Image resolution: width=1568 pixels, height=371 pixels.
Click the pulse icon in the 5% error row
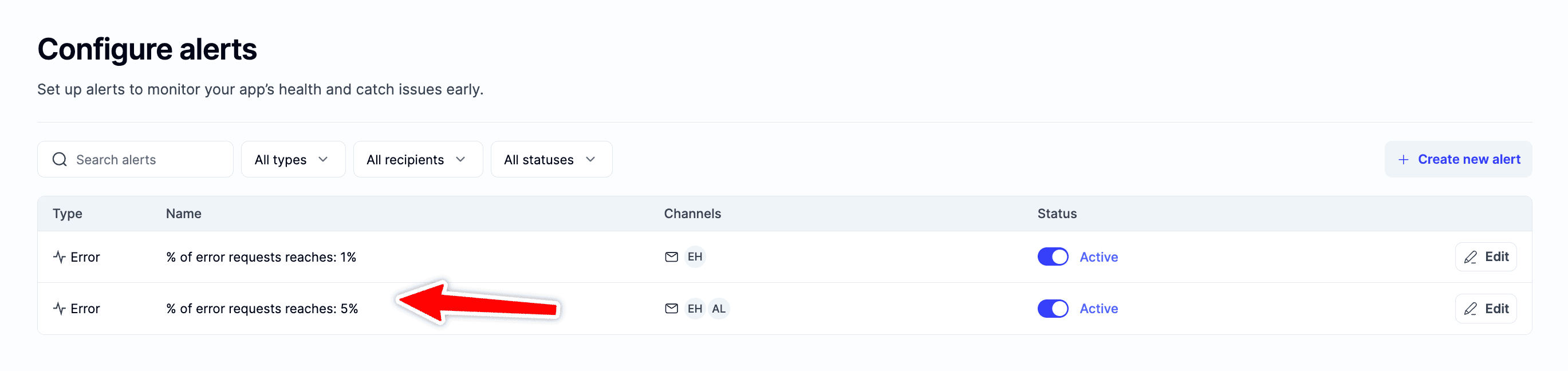pyautogui.click(x=59, y=309)
